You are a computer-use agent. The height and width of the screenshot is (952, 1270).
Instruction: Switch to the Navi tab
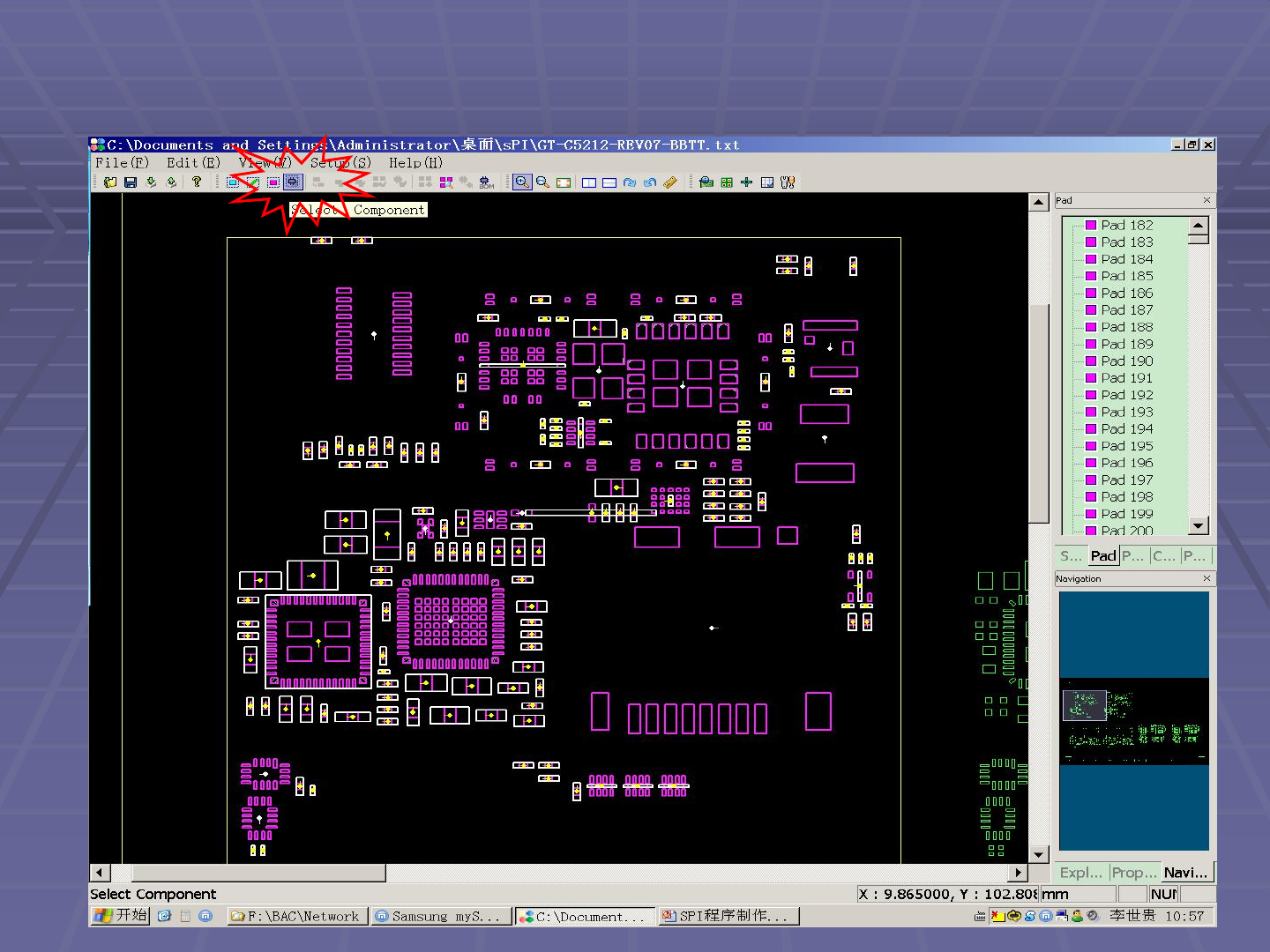[1184, 873]
